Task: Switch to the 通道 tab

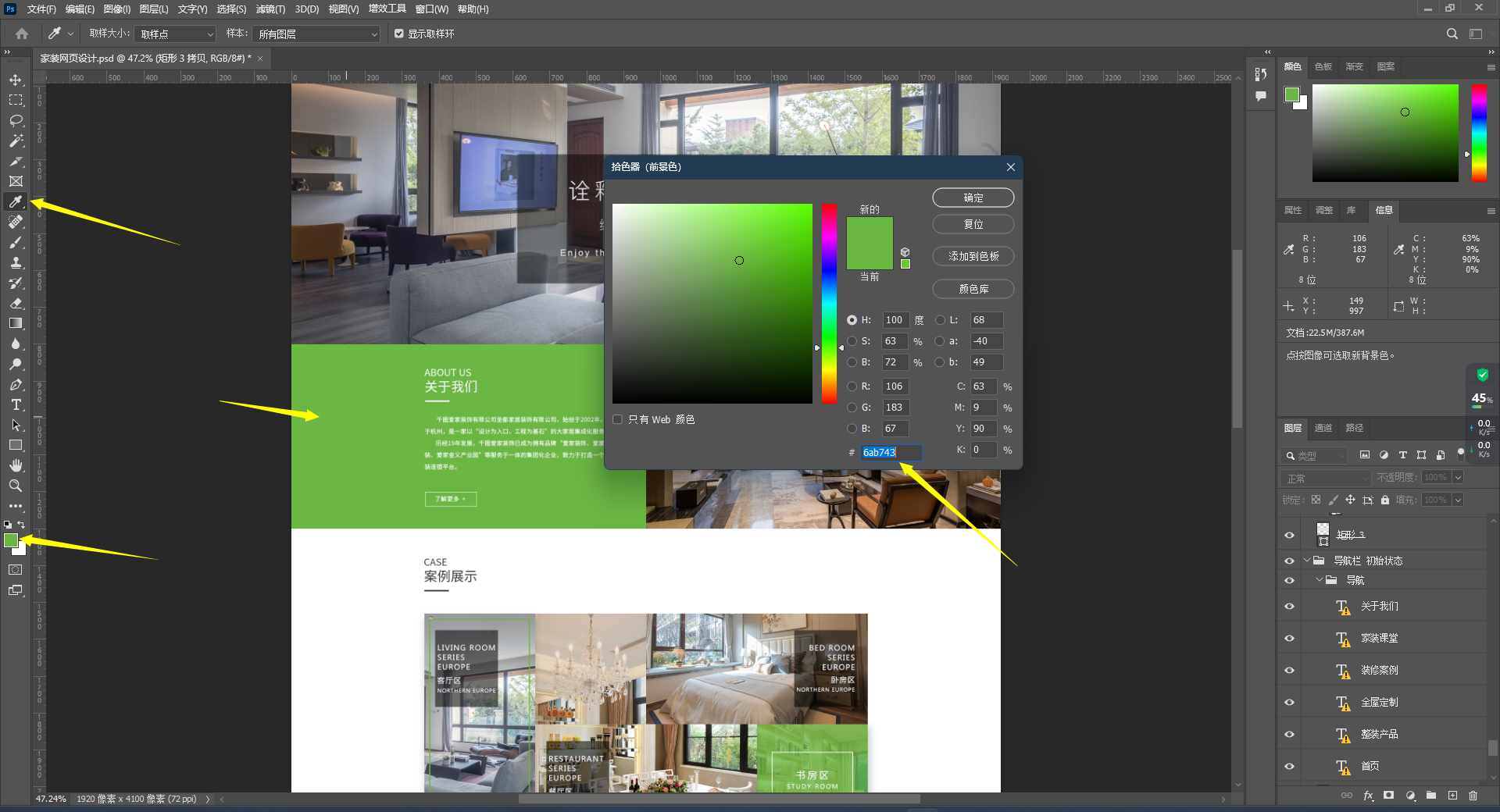Action: point(1323,428)
